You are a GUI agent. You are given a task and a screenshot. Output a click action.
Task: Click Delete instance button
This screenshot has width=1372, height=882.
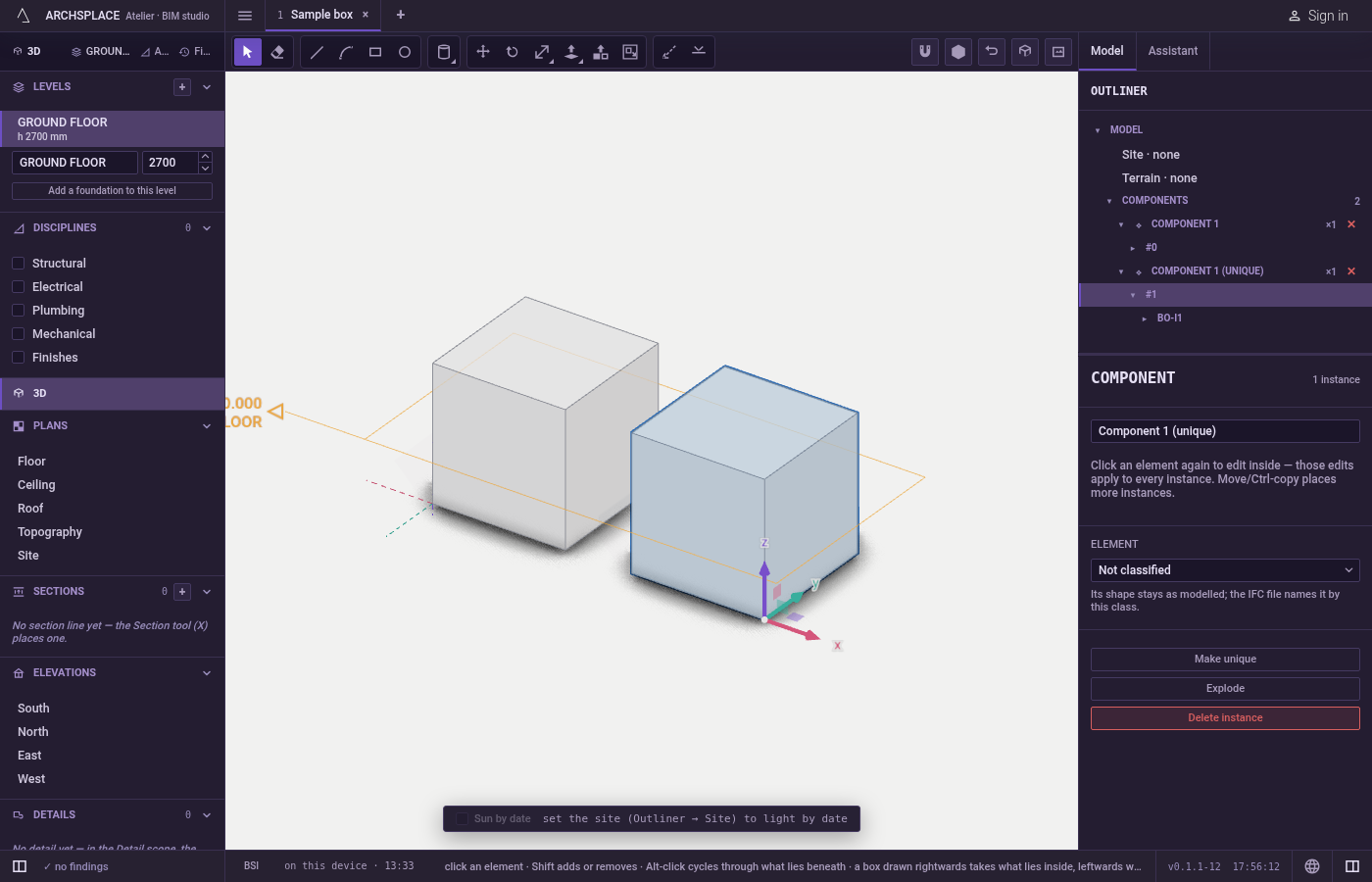[1225, 718]
